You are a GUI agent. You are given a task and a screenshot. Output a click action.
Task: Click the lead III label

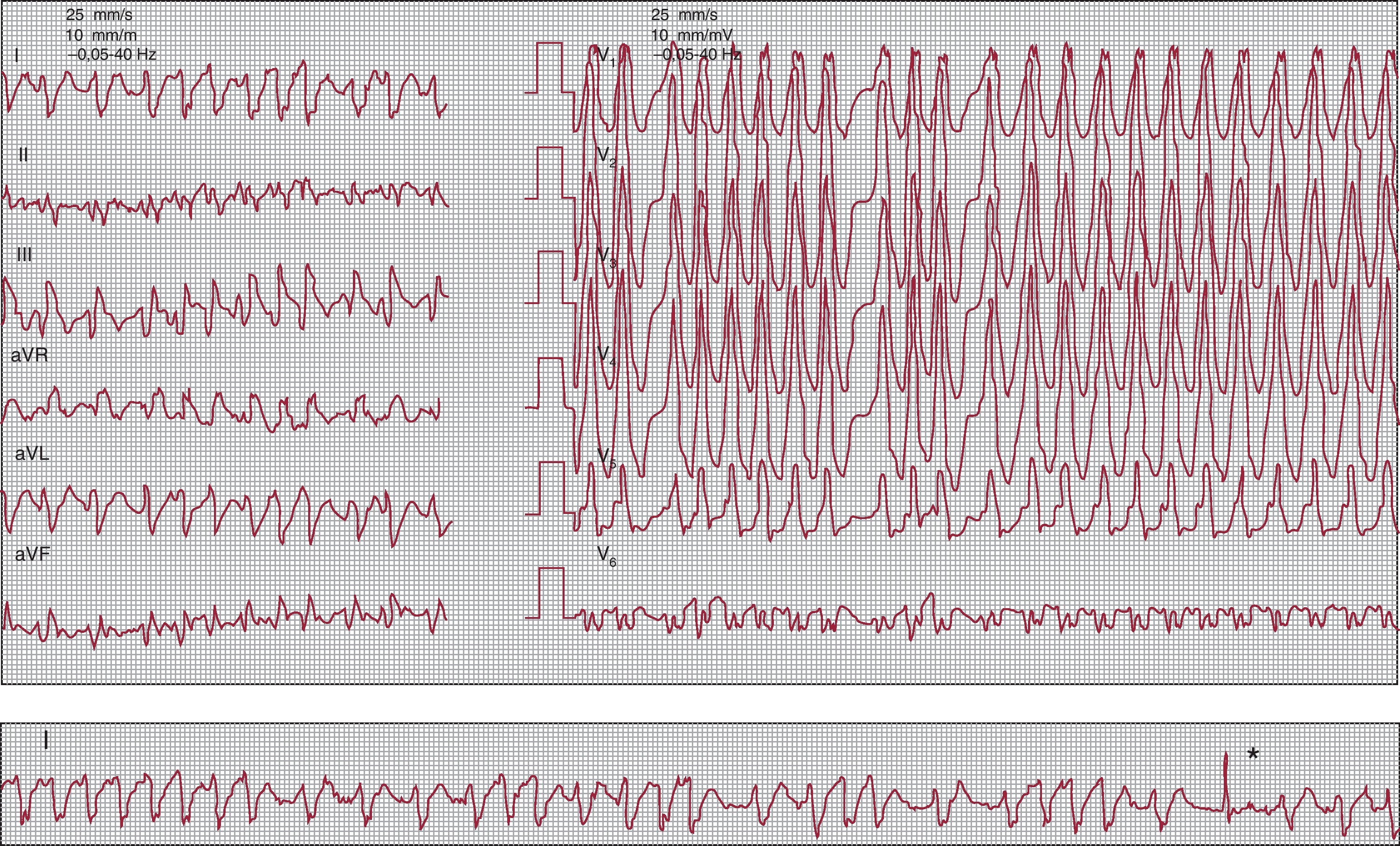(24, 254)
